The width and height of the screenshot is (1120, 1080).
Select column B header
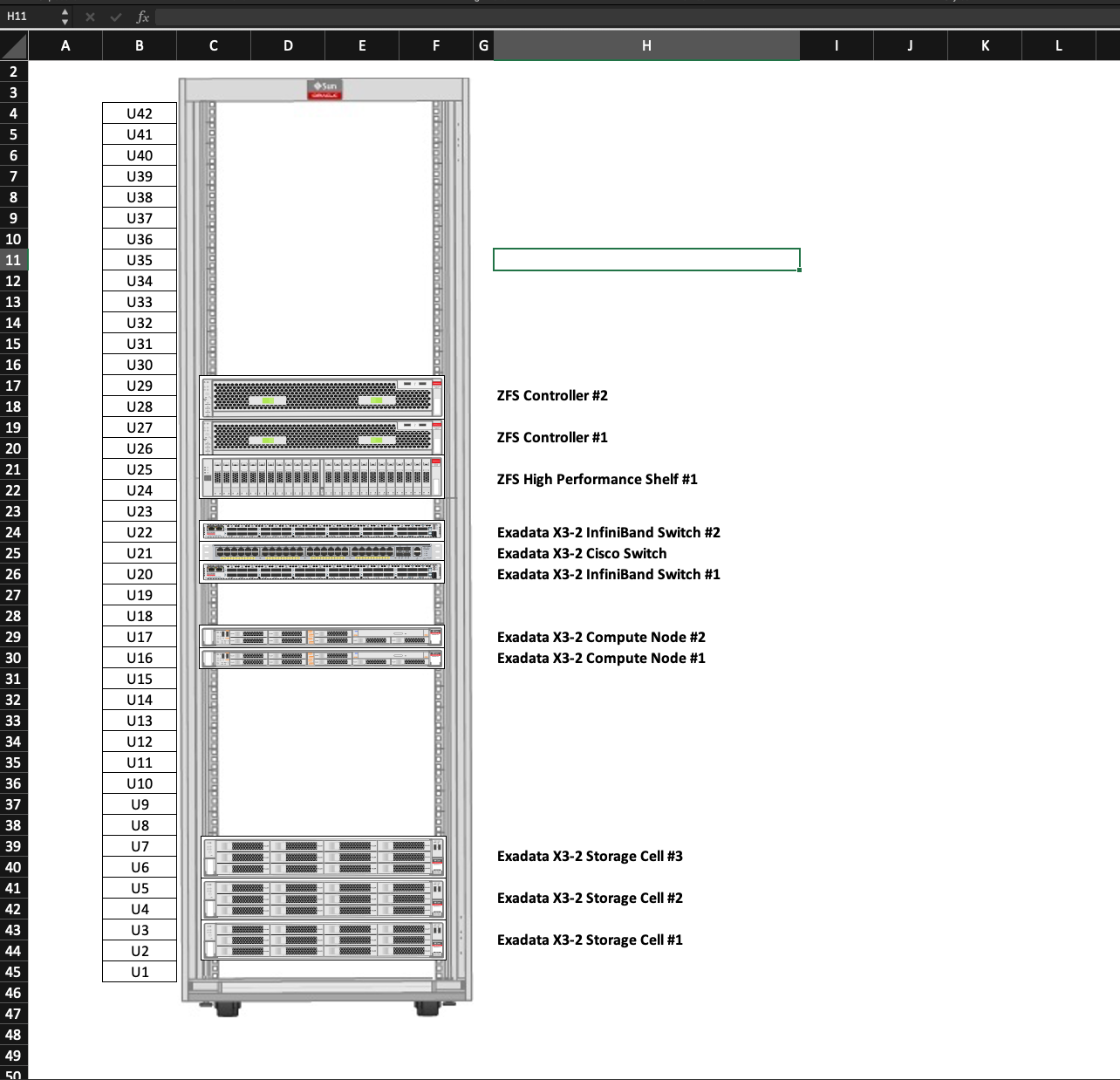coord(140,45)
